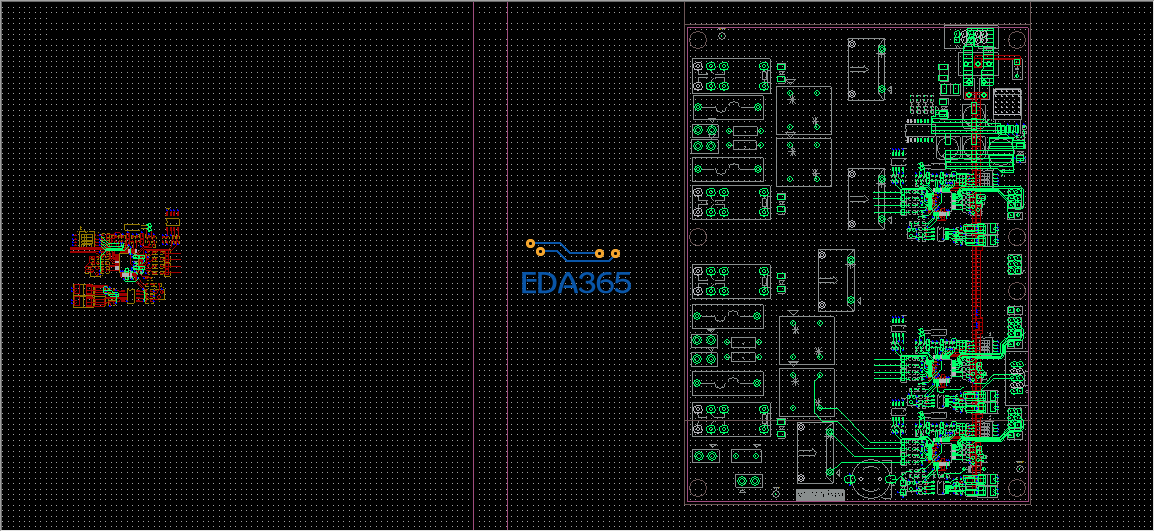Select the bottom-right corner mounting hole of the board

[1017, 489]
